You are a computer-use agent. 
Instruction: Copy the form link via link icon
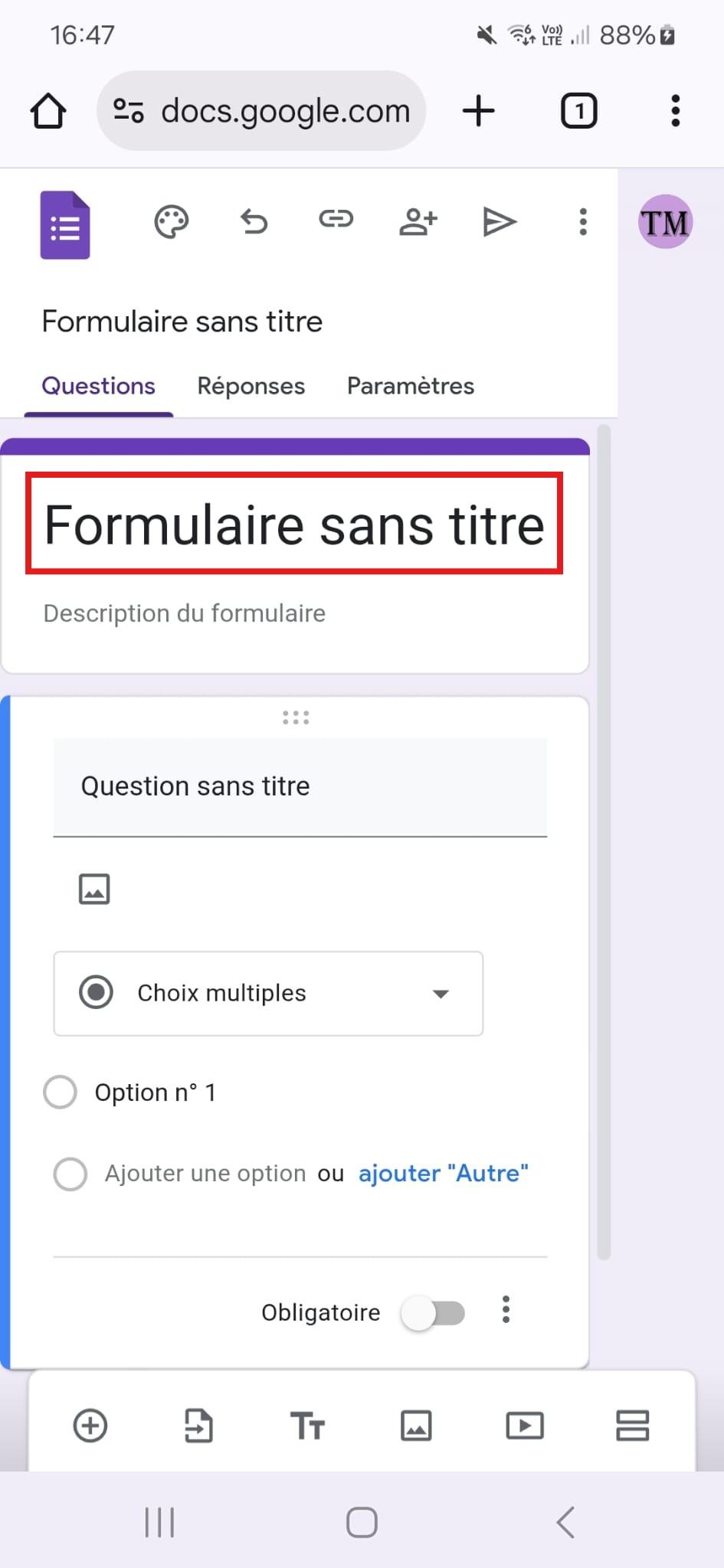(336, 220)
